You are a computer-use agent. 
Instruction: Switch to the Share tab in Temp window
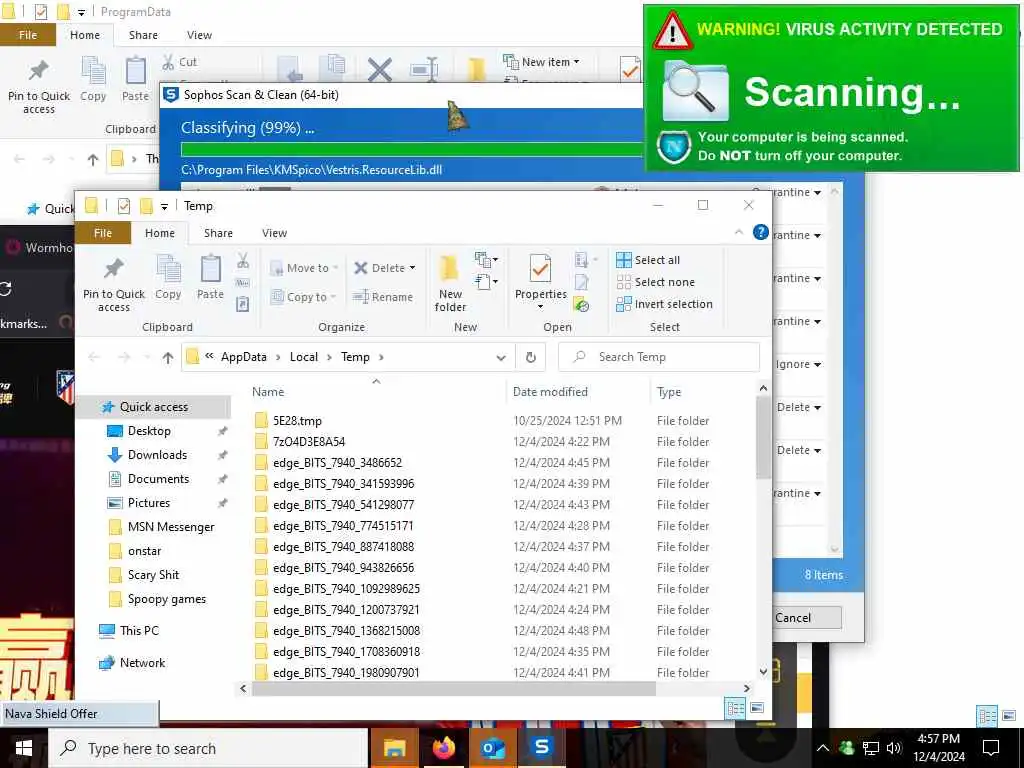click(x=218, y=233)
